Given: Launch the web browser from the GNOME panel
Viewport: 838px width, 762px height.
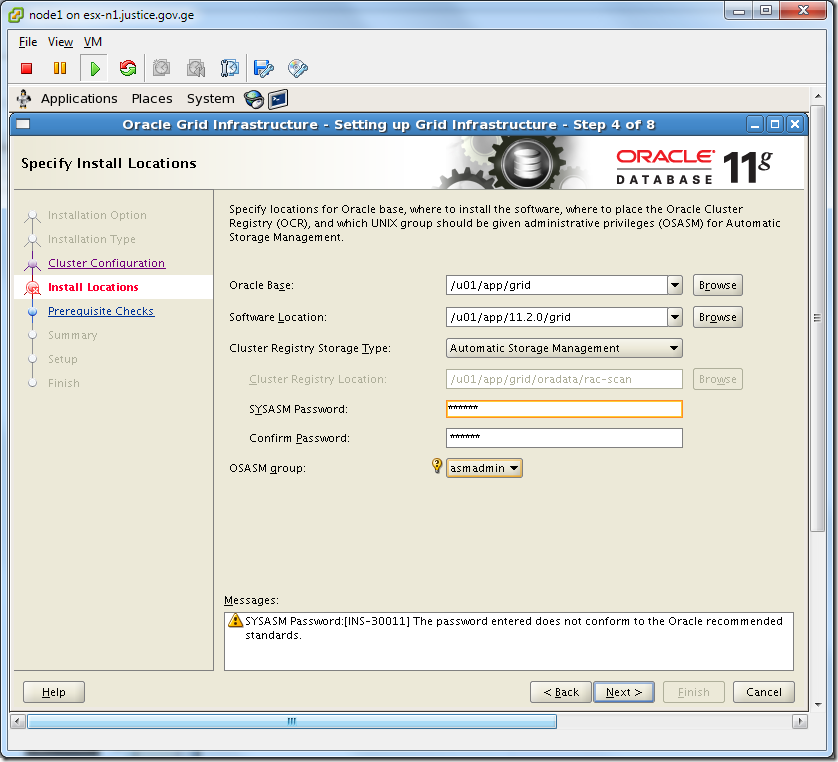Looking at the screenshot, I should 254,99.
